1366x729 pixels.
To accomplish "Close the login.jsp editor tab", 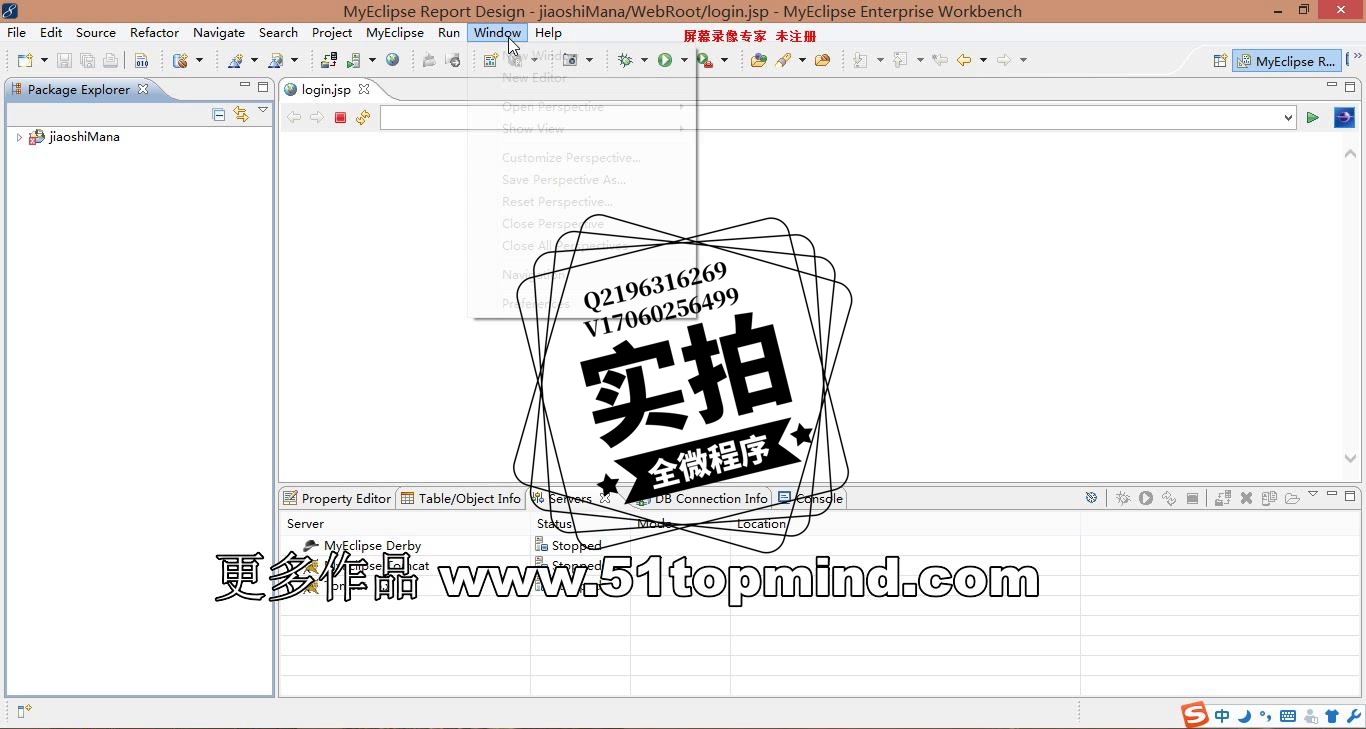I will (x=364, y=89).
